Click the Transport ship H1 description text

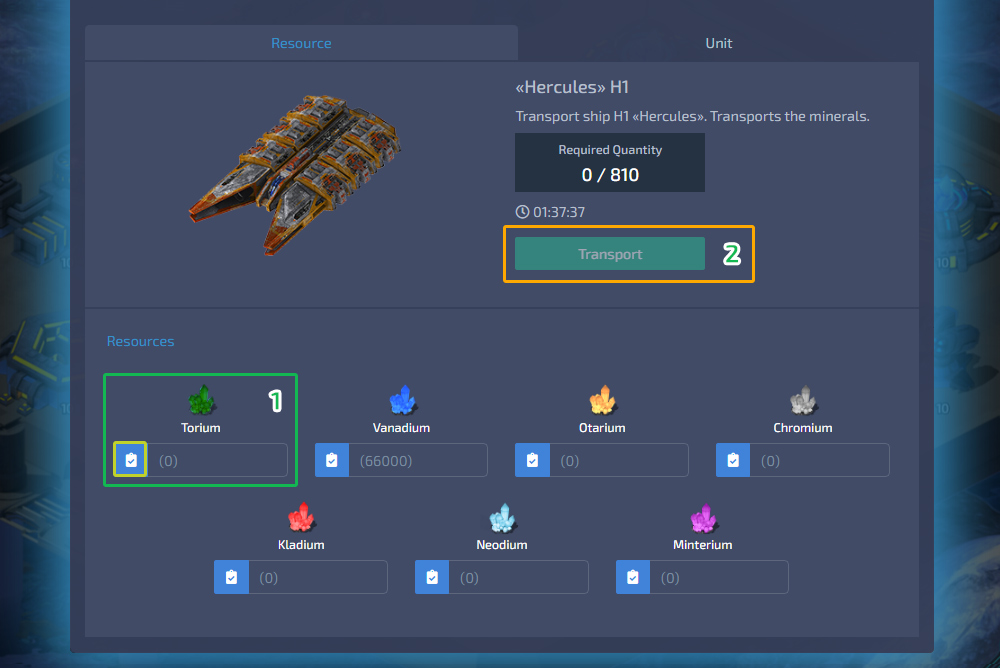click(x=693, y=116)
